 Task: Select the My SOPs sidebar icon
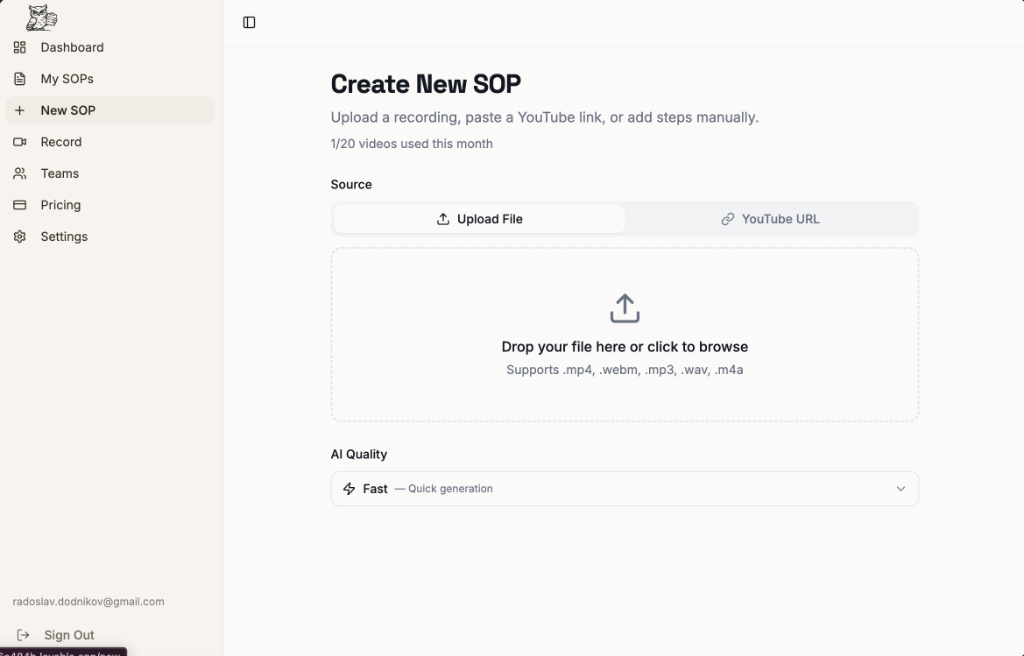pyautogui.click(x=20, y=78)
